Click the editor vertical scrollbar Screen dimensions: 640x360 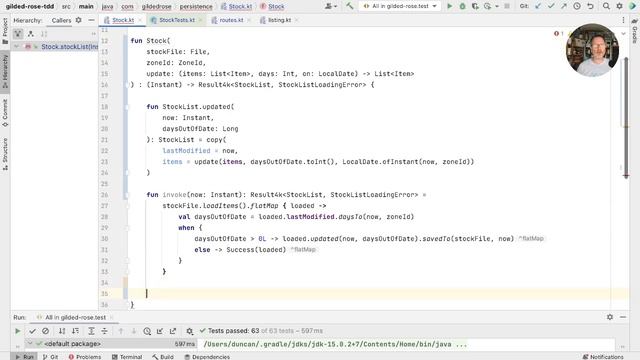point(626,118)
